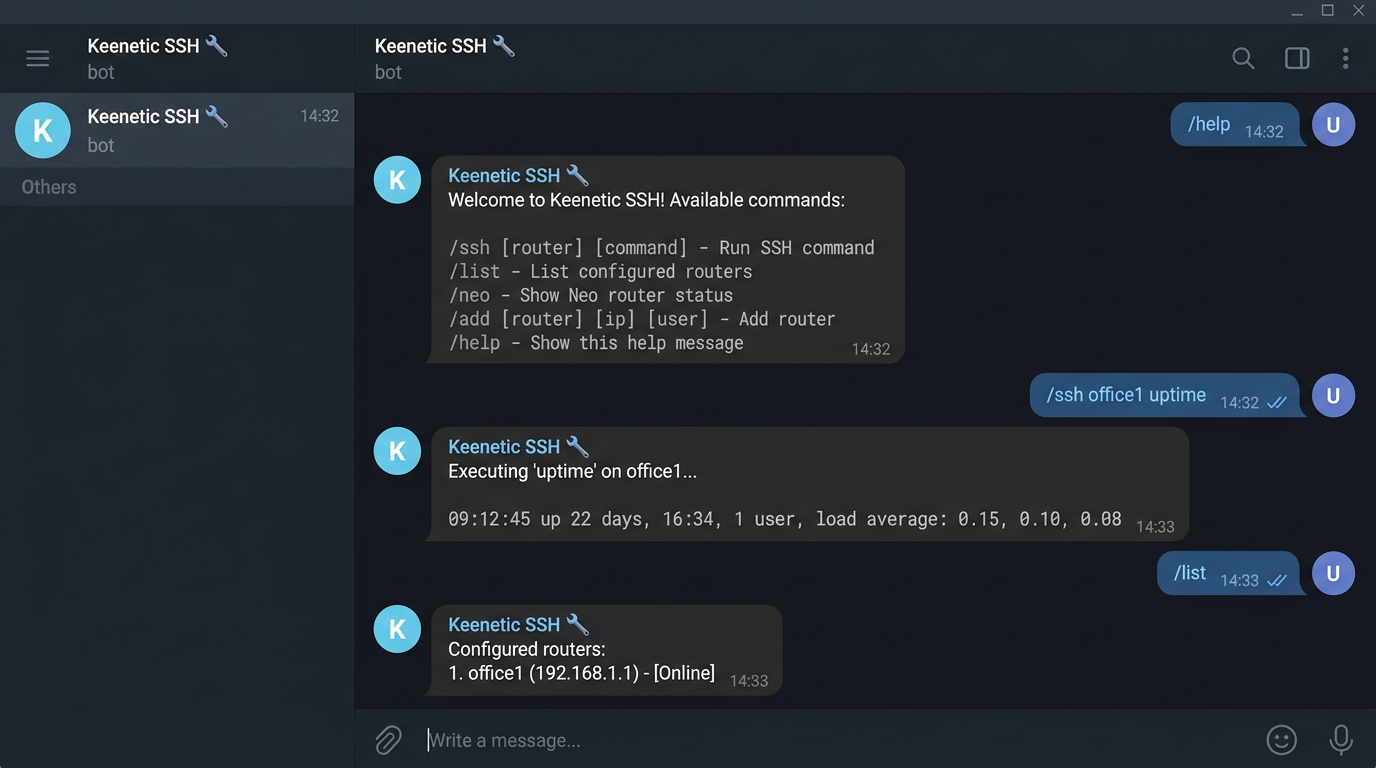Search in the chat using magnifier icon
This screenshot has width=1376, height=768.
point(1243,58)
